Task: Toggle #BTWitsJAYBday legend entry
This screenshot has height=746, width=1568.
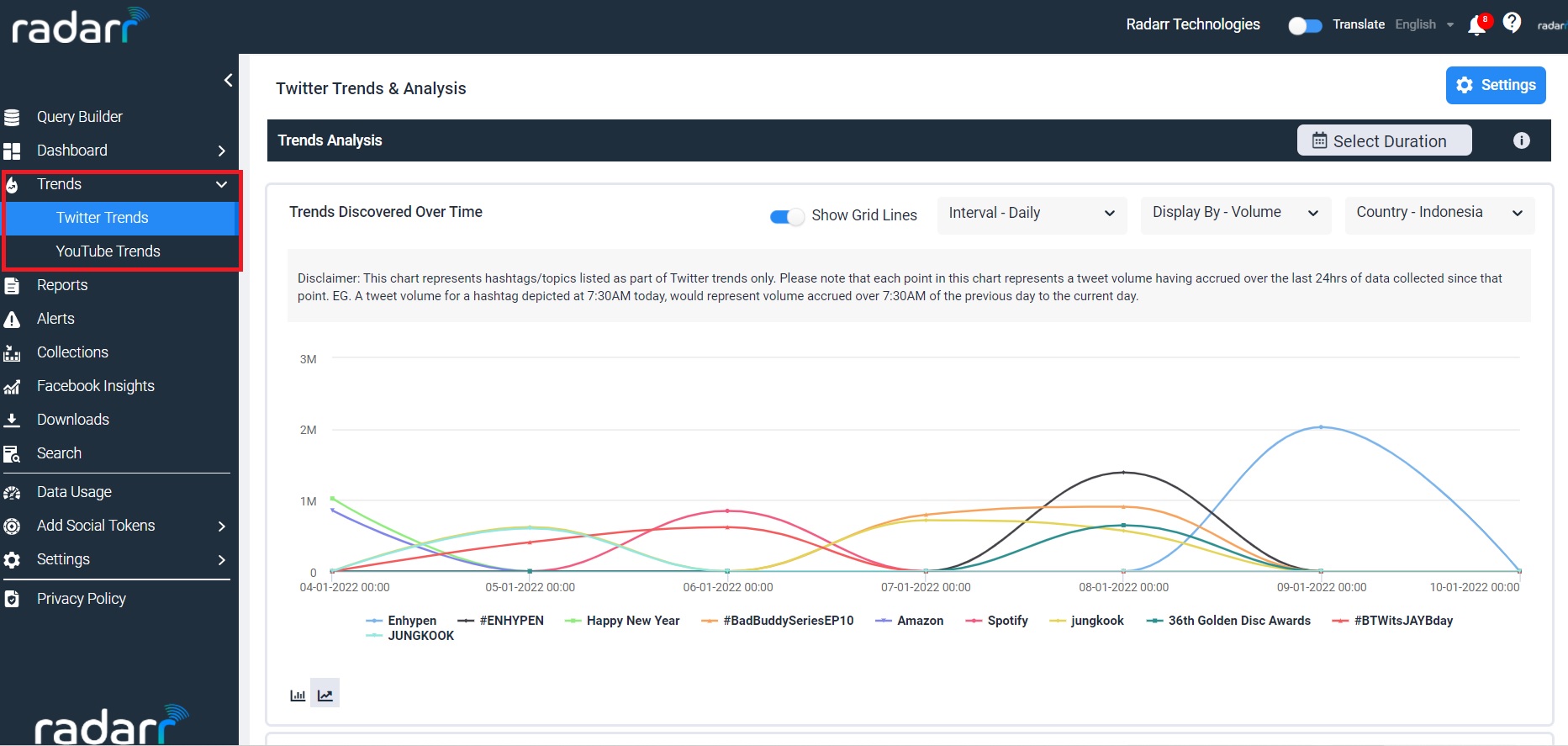Action: (1393, 621)
